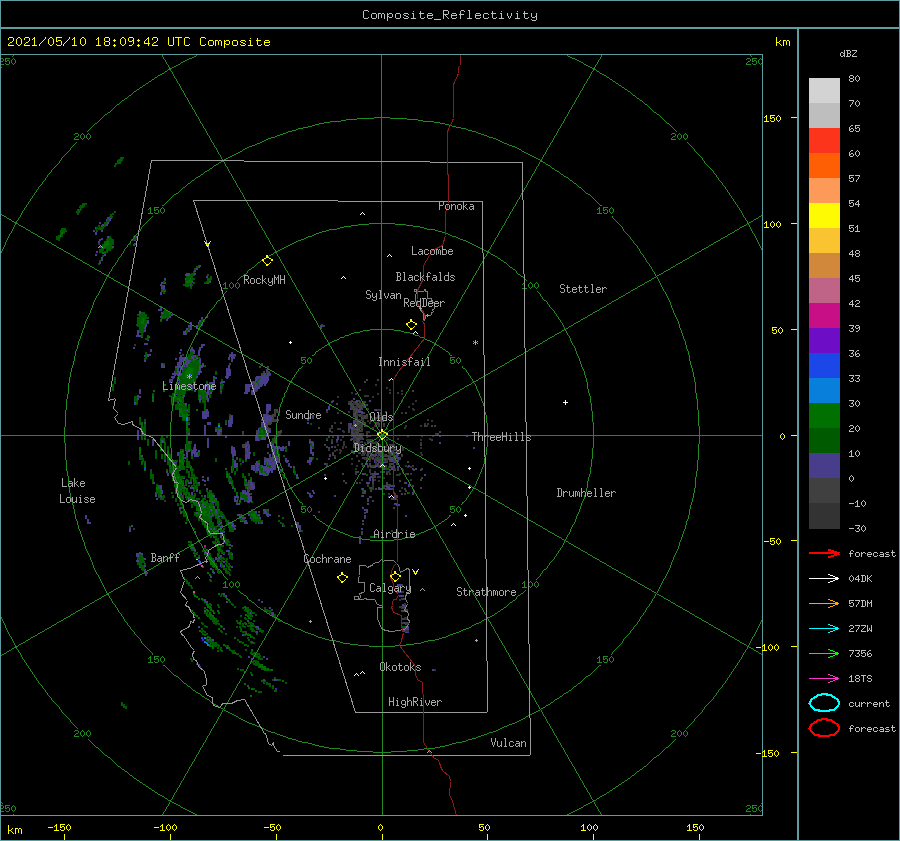900x841 pixels.
Task: Click the yellow diamond marker beside RockyMH
Action: point(267,261)
